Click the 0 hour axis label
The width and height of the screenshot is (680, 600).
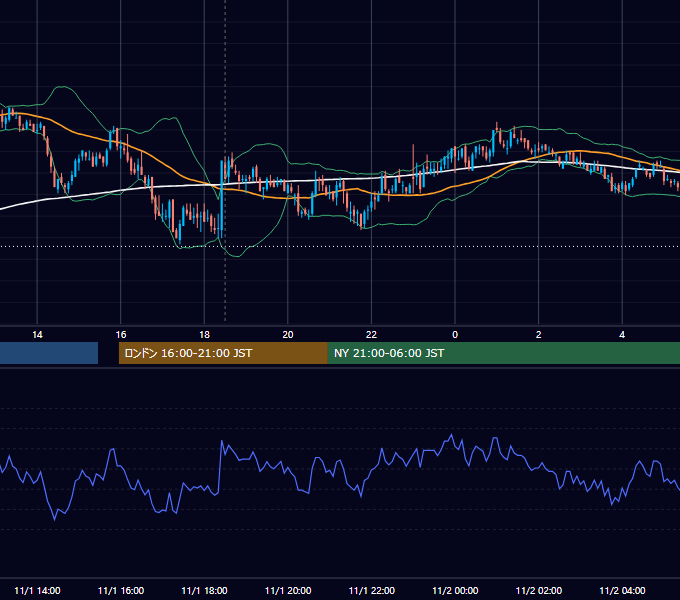(455, 335)
